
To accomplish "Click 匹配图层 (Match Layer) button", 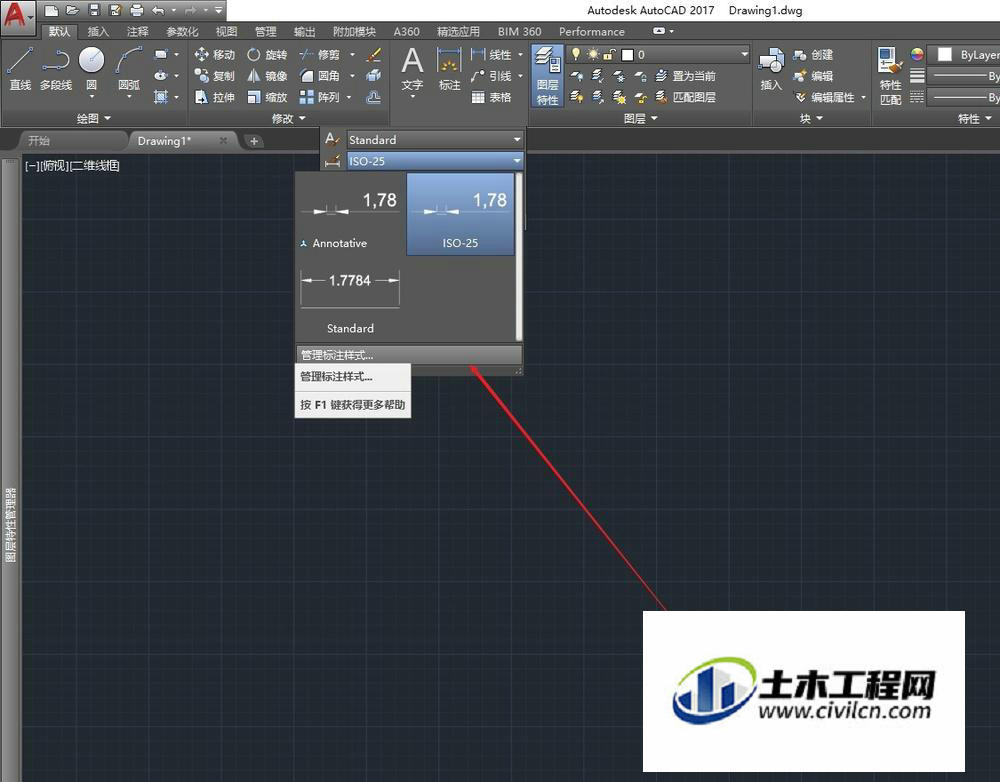I will coord(686,97).
